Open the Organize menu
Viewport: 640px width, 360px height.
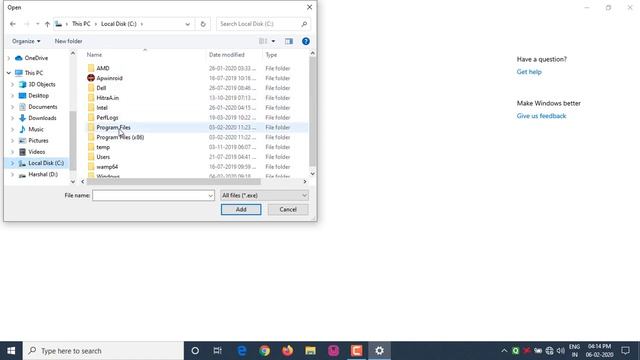[26, 41]
